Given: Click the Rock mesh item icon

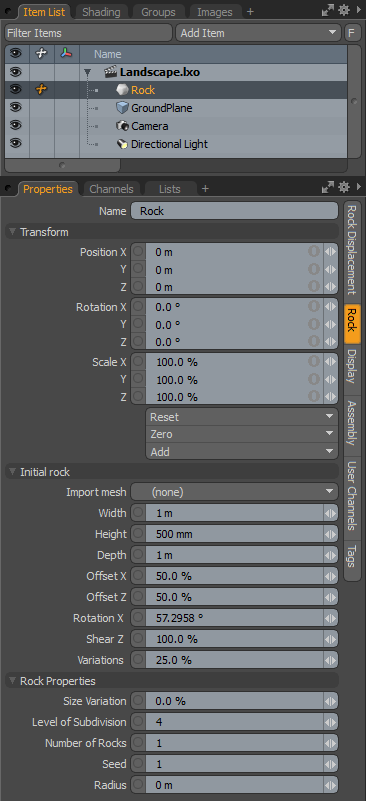Looking at the screenshot, I should [x=122, y=90].
